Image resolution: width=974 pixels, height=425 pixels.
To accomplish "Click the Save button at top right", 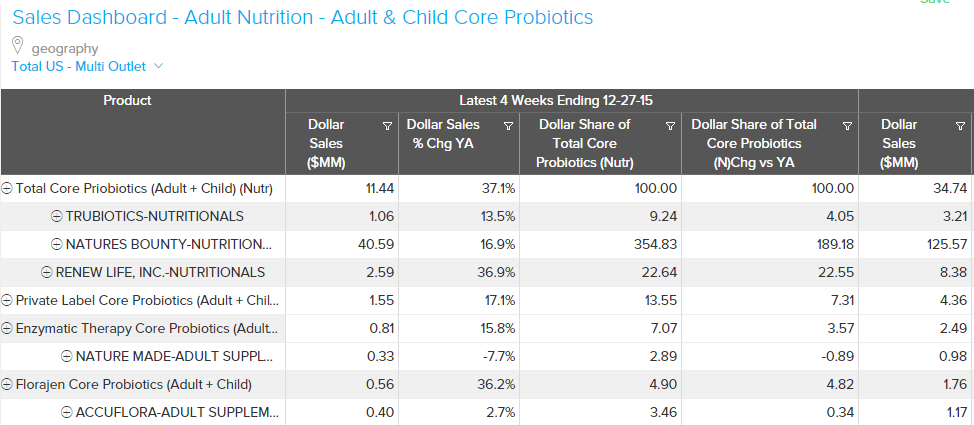I will (935, 2).
